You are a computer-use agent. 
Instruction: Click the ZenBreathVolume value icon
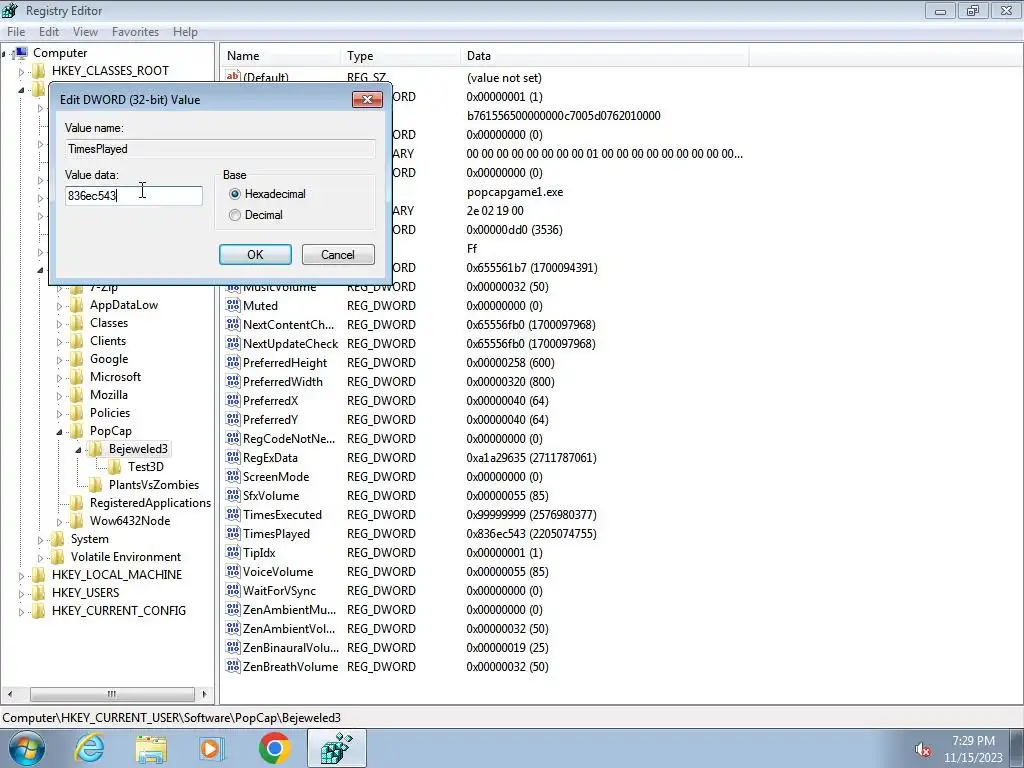[x=233, y=666]
